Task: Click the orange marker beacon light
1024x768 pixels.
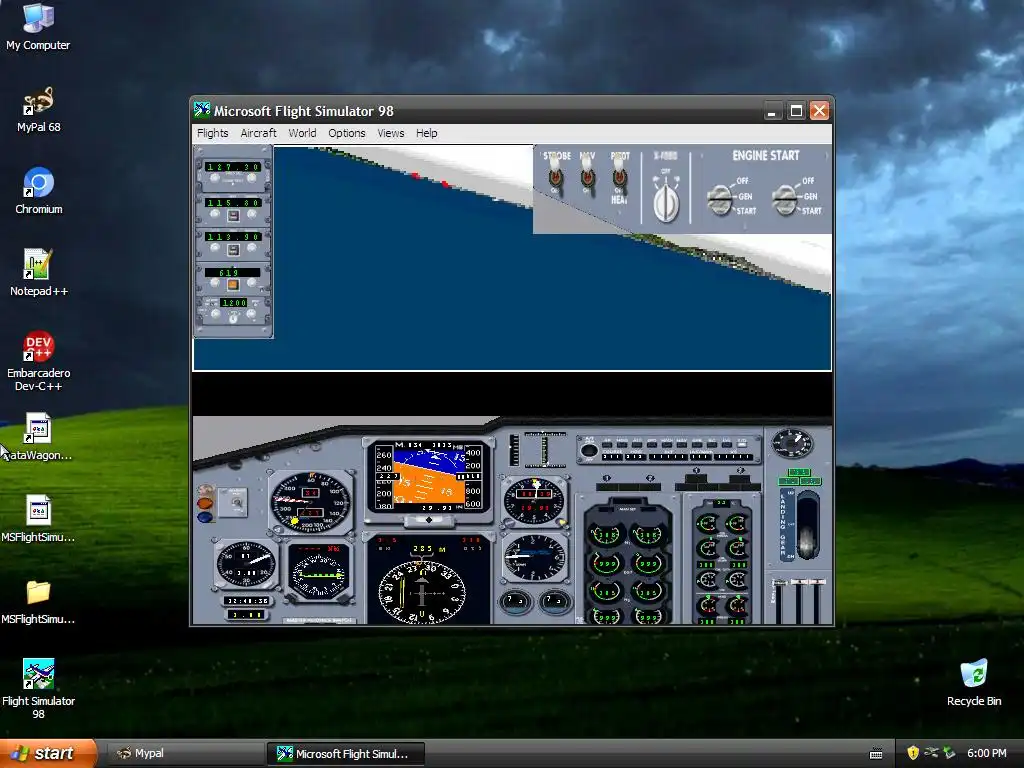Action: 205,504
